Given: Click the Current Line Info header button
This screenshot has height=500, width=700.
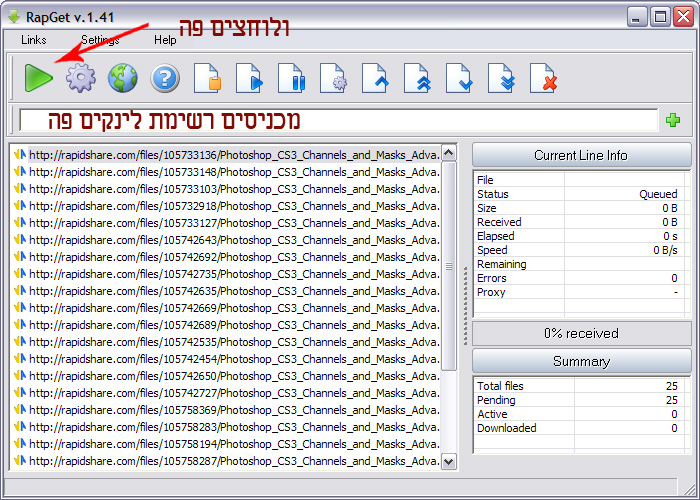Looking at the screenshot, I should pyautogui.click(x=581, y=155).
